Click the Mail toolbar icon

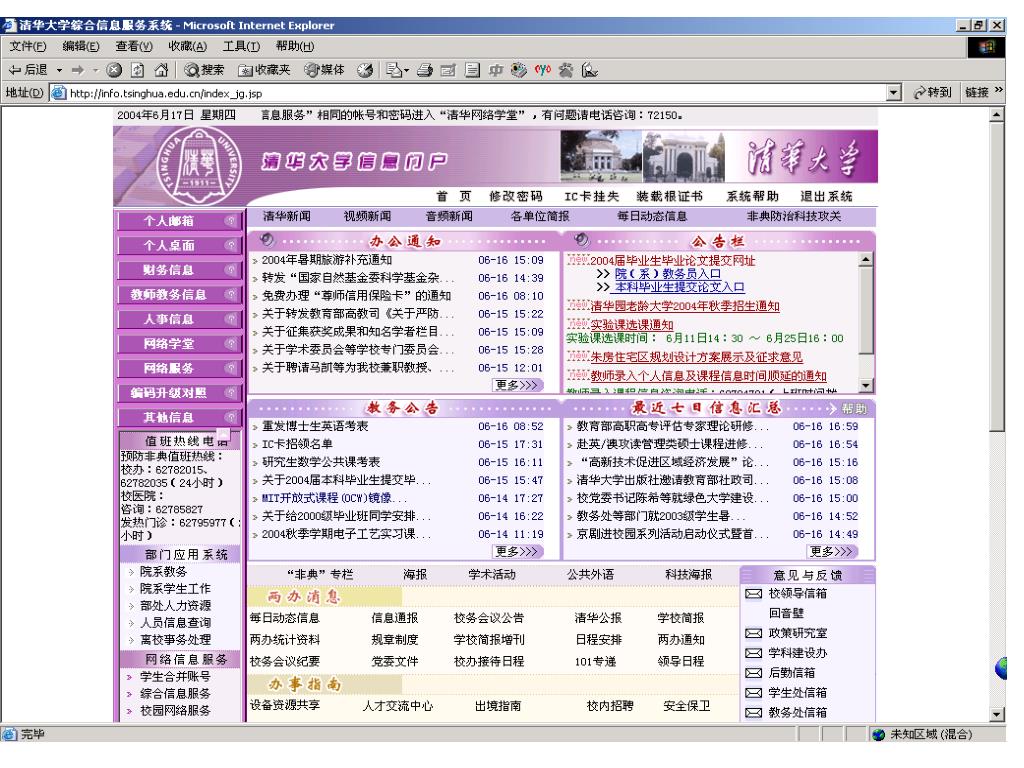393,70
